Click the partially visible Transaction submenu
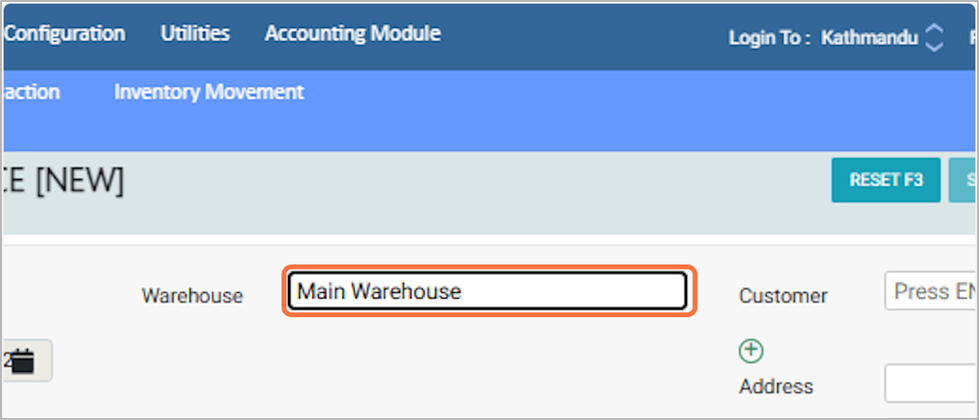The image size is (979, 420). (31, 92)
